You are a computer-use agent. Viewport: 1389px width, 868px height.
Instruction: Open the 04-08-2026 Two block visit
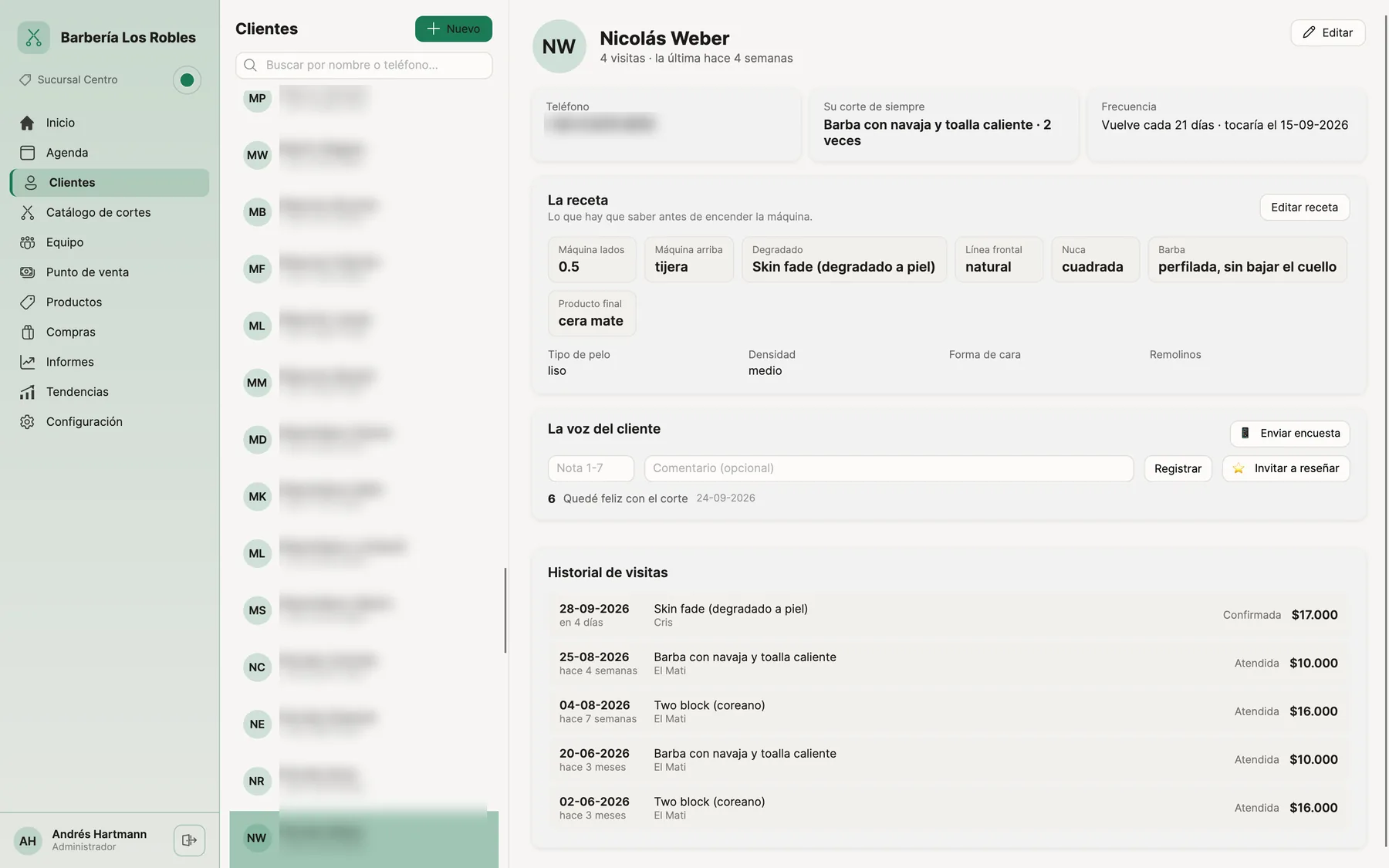(x=948, y=711)
